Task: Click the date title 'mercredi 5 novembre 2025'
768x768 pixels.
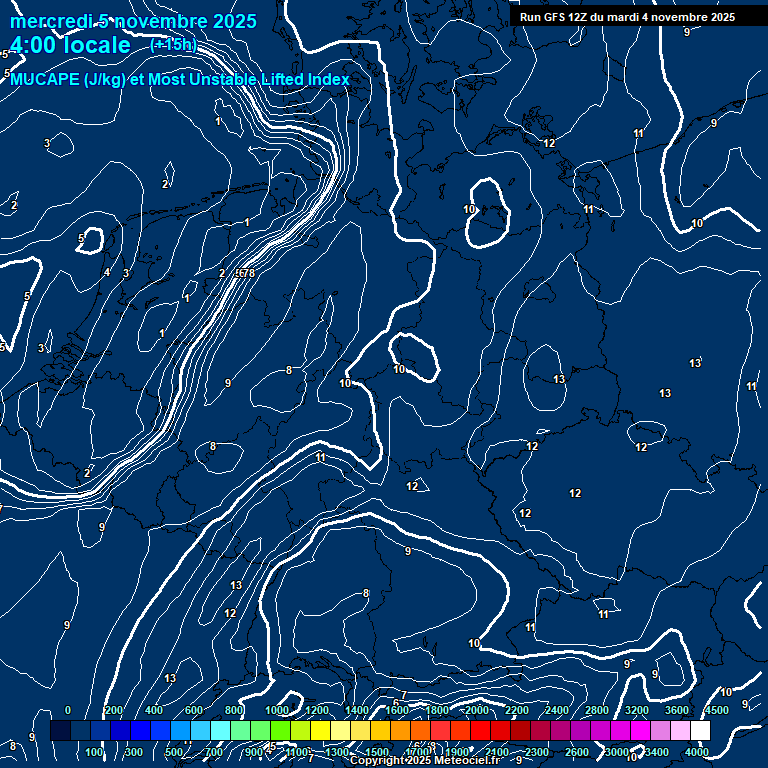Action: pos(133,21)
